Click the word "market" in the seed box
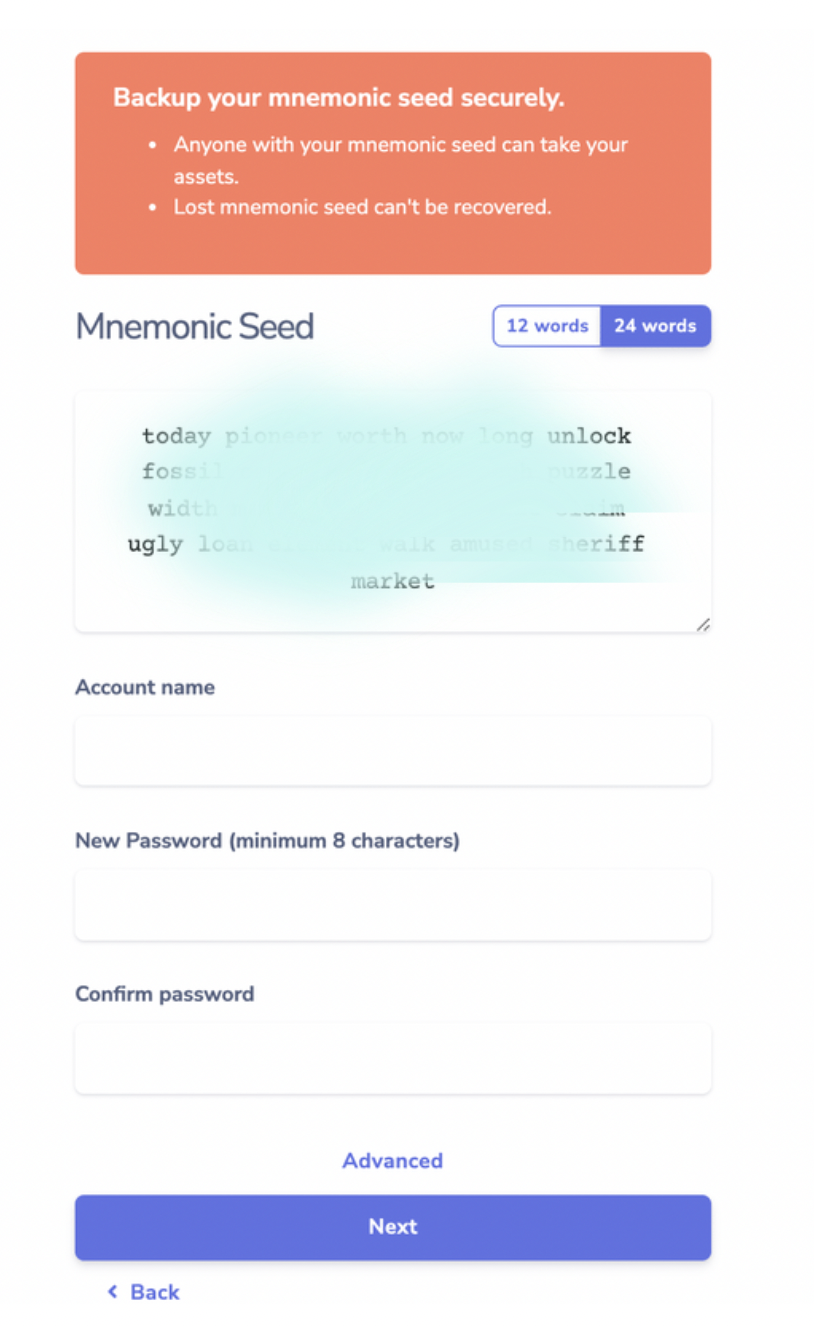The image size is (814, 1326). click(x=392, y=581)
